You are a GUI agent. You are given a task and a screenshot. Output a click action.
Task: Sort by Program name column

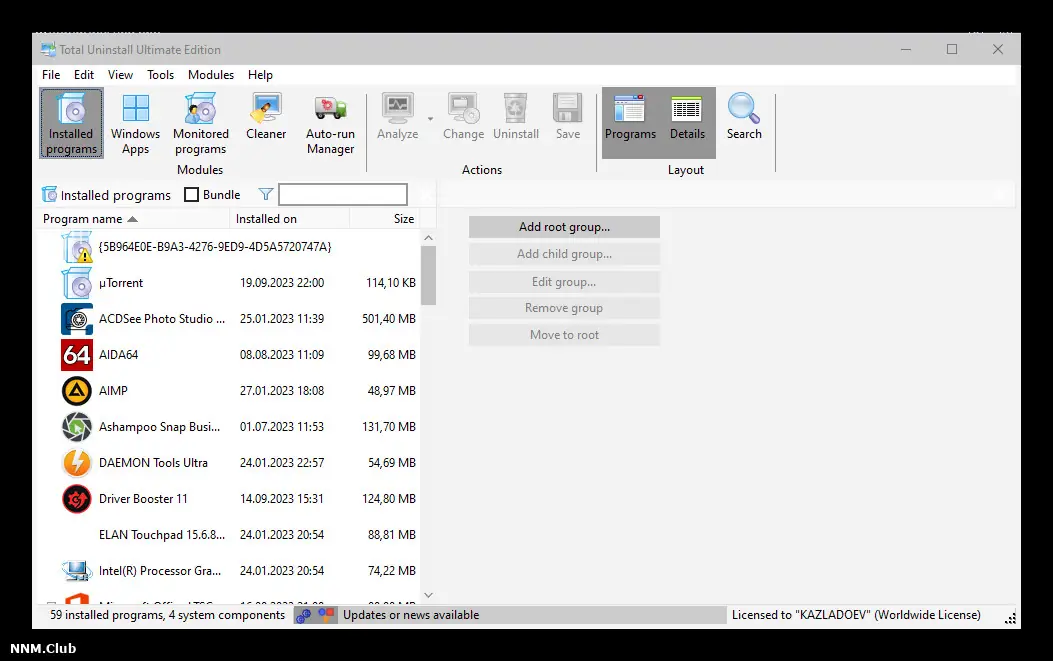(134, 219)
